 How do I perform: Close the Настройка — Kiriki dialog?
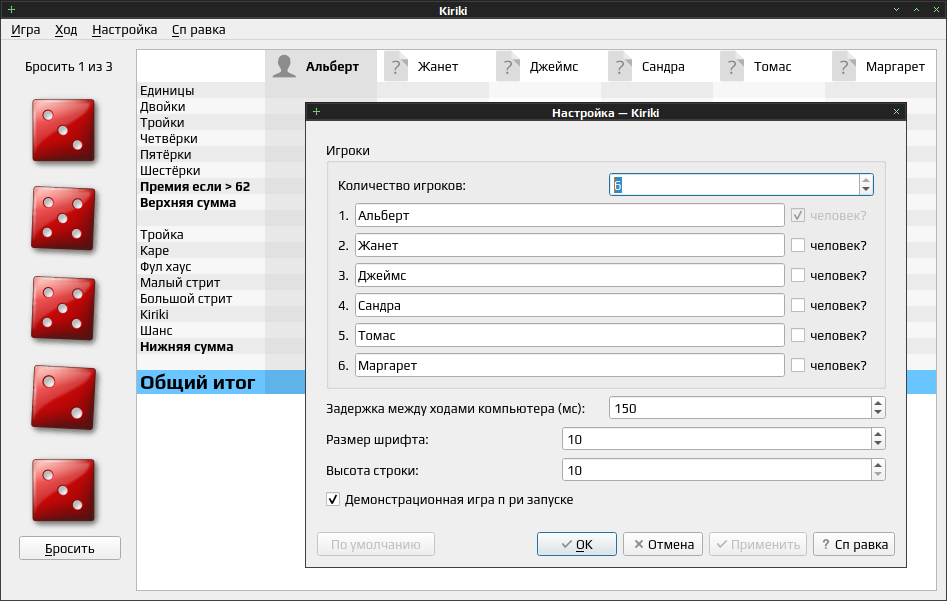click(x=896, y=112)
